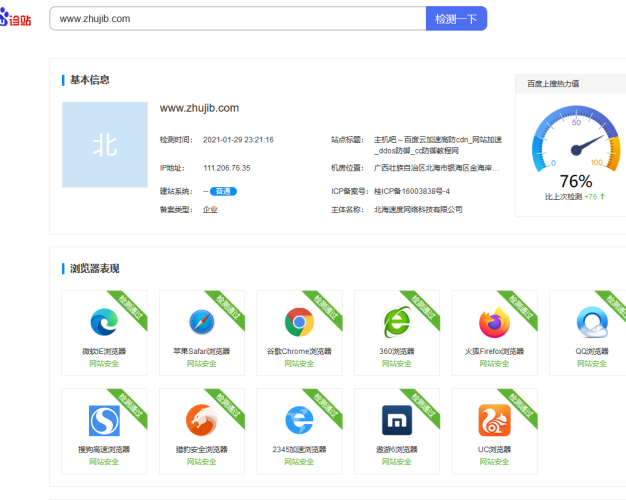This screenshot has width=626, height=500.
Task: Click the 苹果Safari浏览器 label
Action: coord(202,351)
